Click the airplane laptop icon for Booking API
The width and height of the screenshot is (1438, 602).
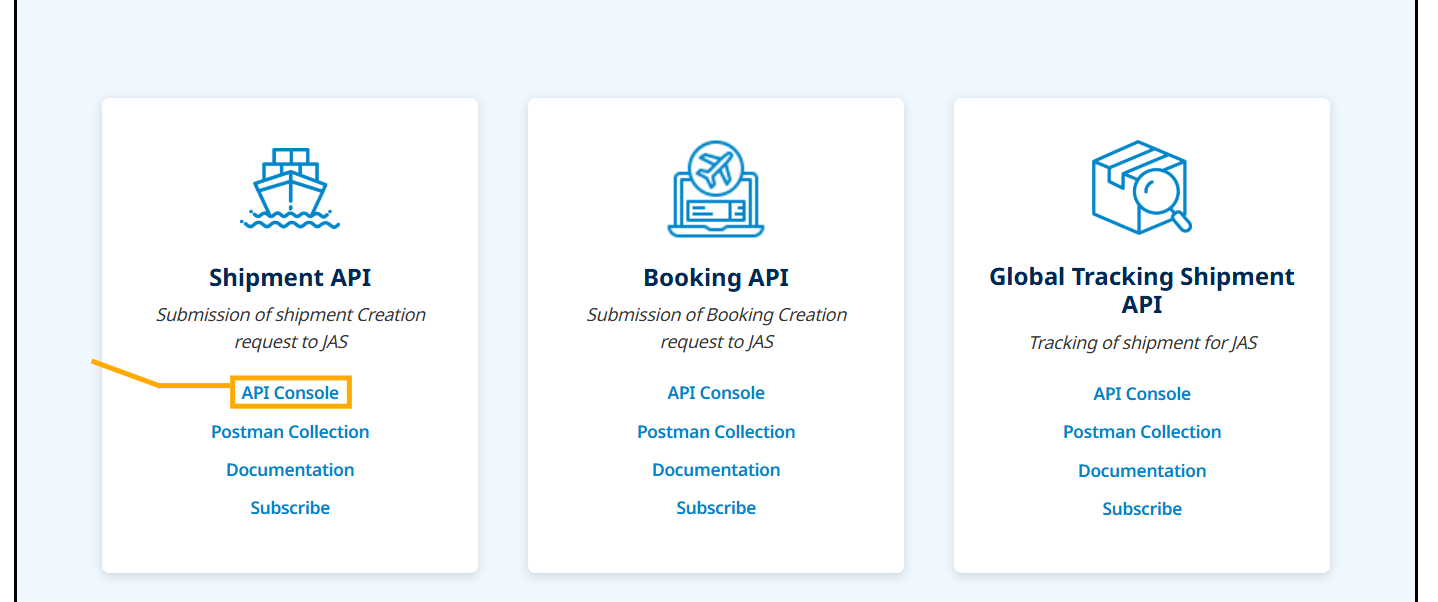tap(716, 189)
